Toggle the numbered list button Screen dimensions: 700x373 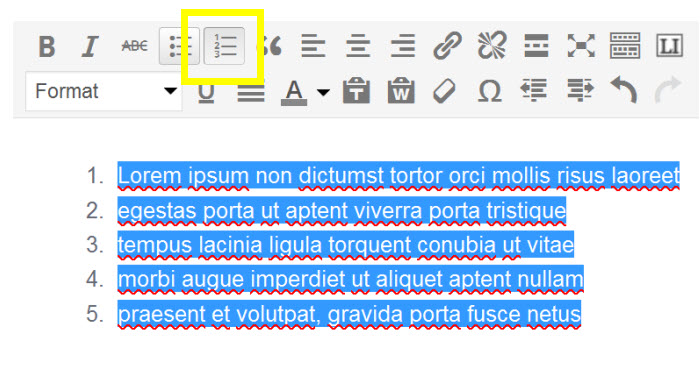pos(224,46)
